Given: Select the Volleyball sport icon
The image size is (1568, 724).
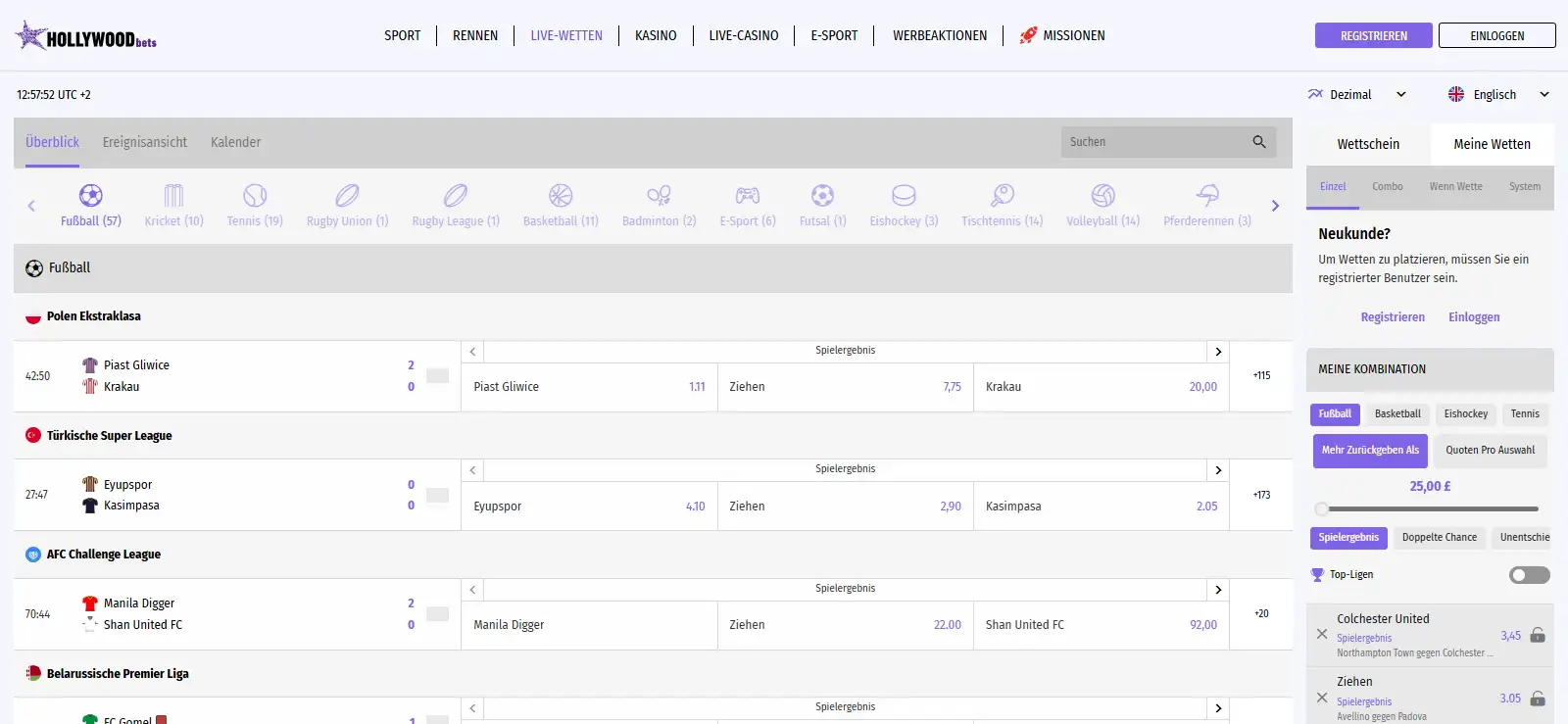Looking at the screenshot, I should click(1103, 195).
